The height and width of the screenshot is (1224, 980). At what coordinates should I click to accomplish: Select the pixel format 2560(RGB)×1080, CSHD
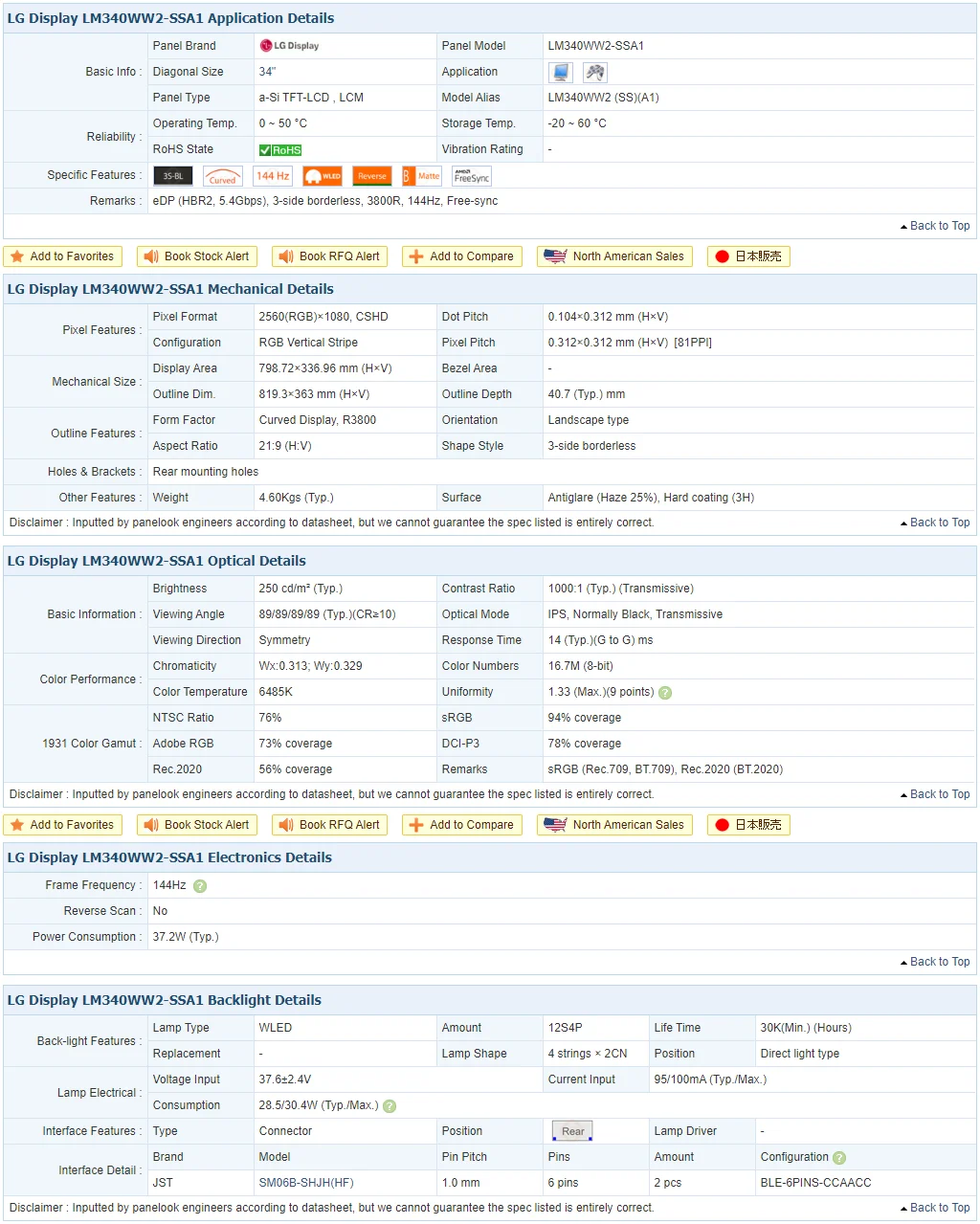[x=323, y=317]
